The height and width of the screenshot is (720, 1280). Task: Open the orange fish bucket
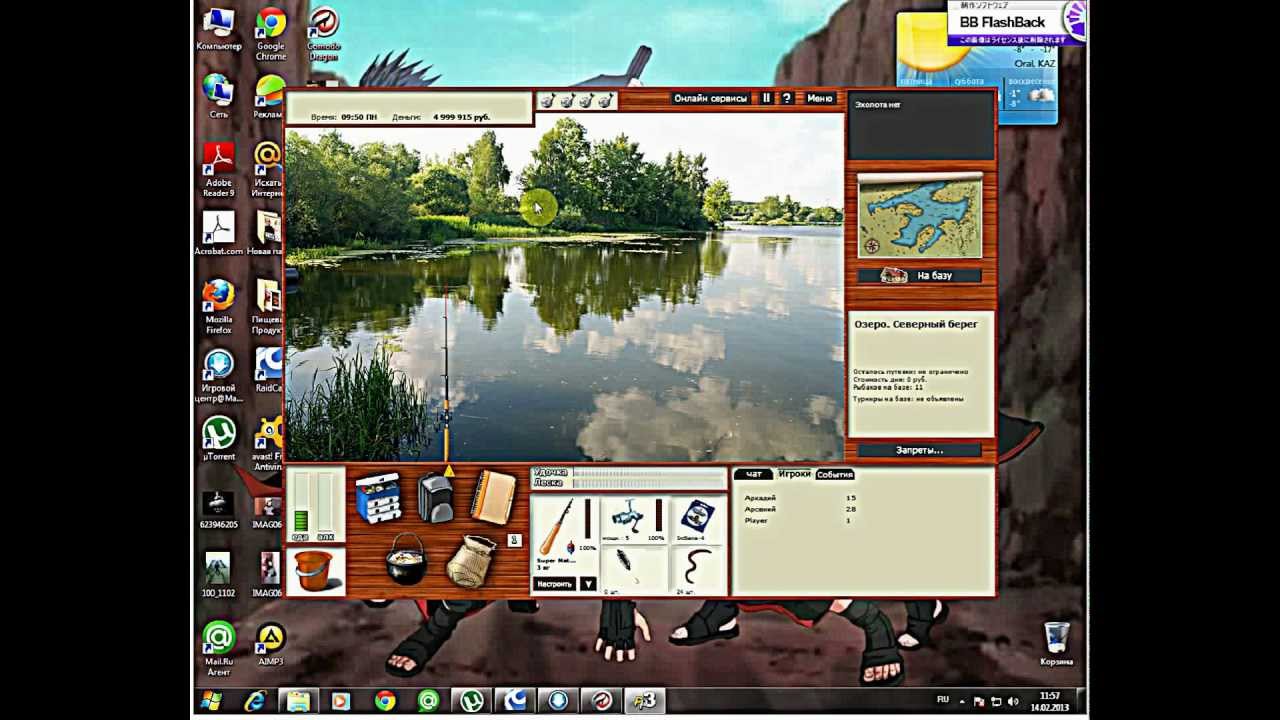315,572
